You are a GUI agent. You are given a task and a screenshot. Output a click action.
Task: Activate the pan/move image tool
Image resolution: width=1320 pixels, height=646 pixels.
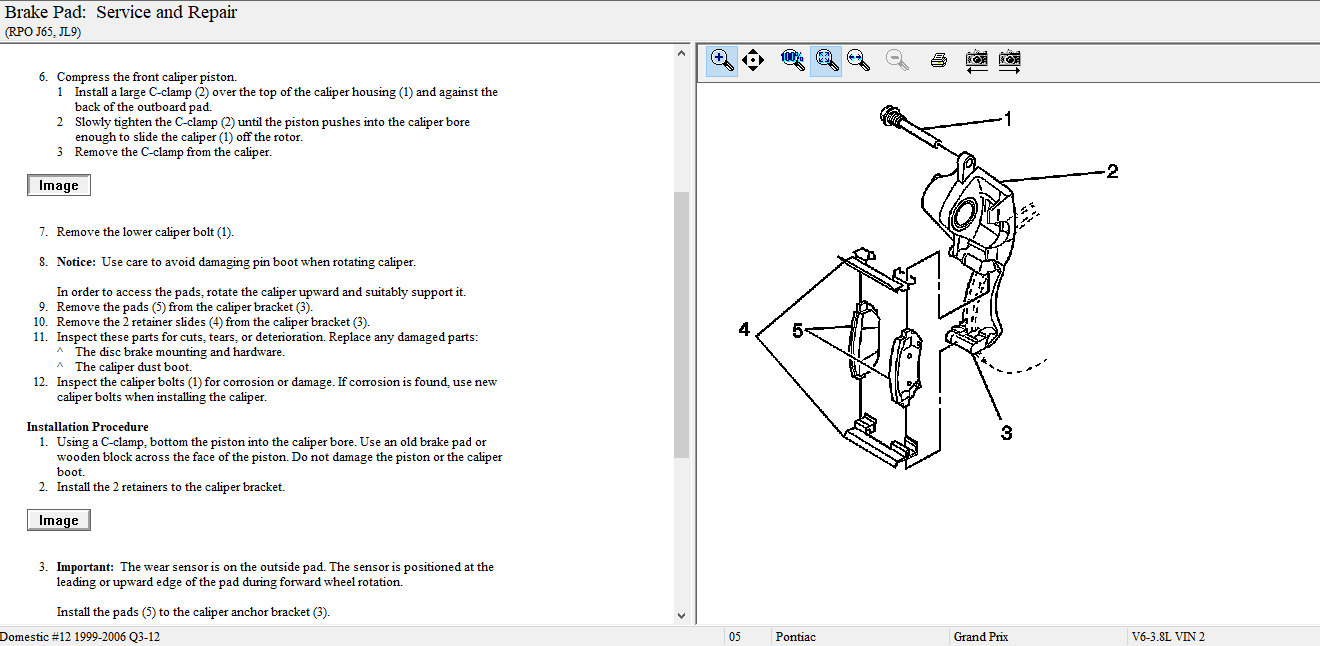[x=753, y=60]
